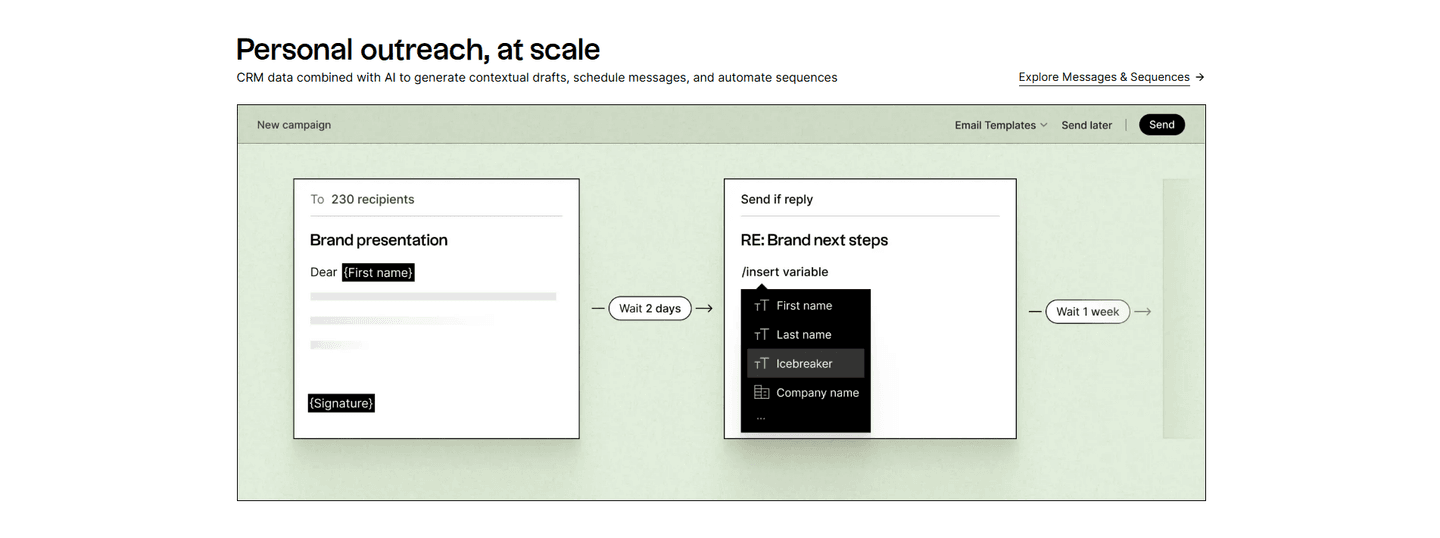Click the company record icon beside Company name
The image size is (1440, 538).
tap(761, 393)
